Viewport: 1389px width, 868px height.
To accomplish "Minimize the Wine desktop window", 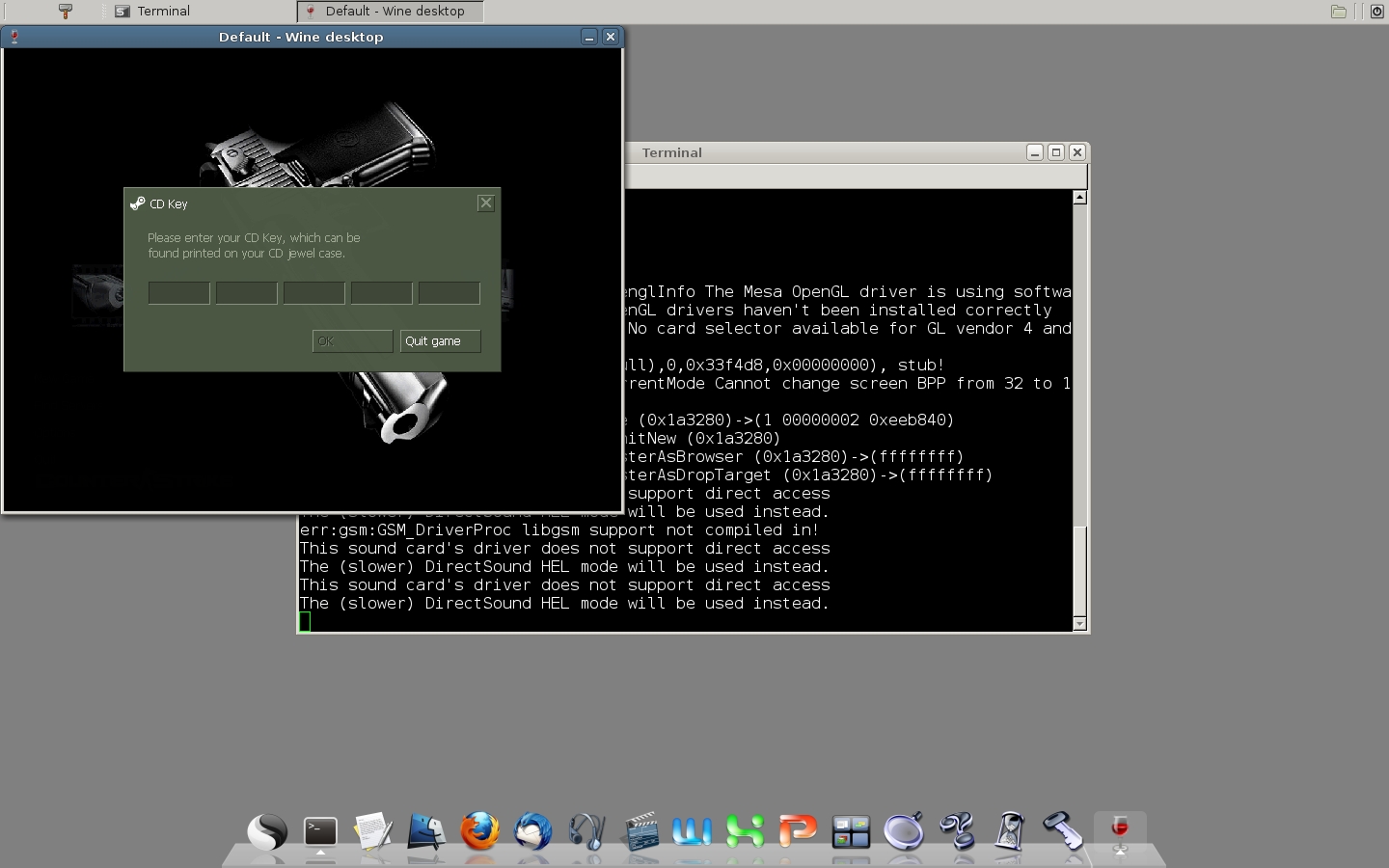I will [x=589, y=37].
